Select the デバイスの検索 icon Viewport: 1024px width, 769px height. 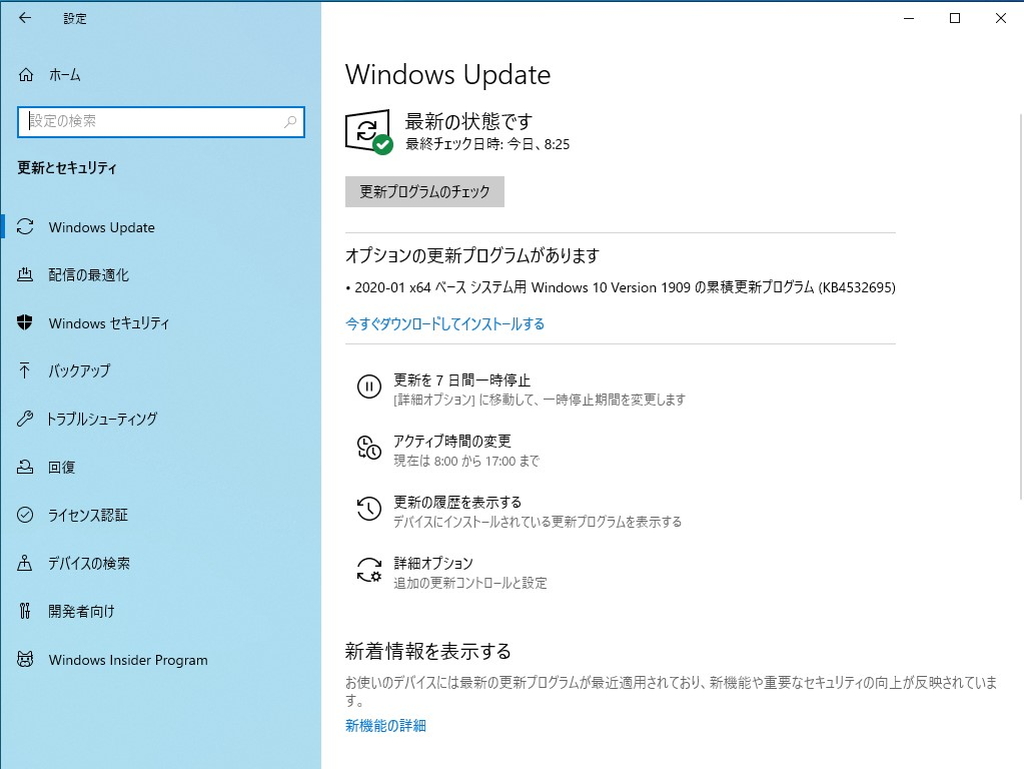point(24,563)
